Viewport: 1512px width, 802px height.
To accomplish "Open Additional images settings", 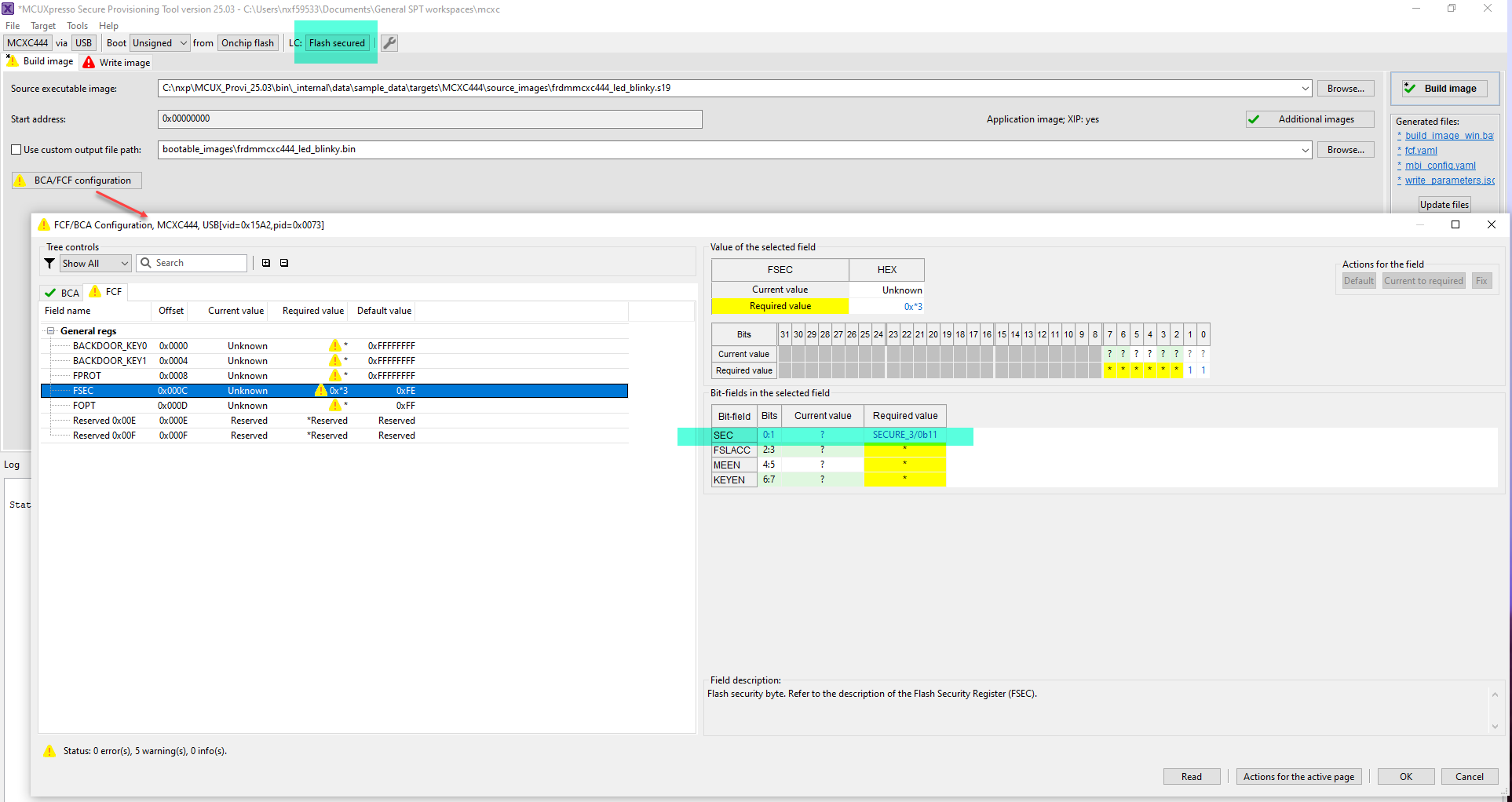I will click(x=1310, y=119).
